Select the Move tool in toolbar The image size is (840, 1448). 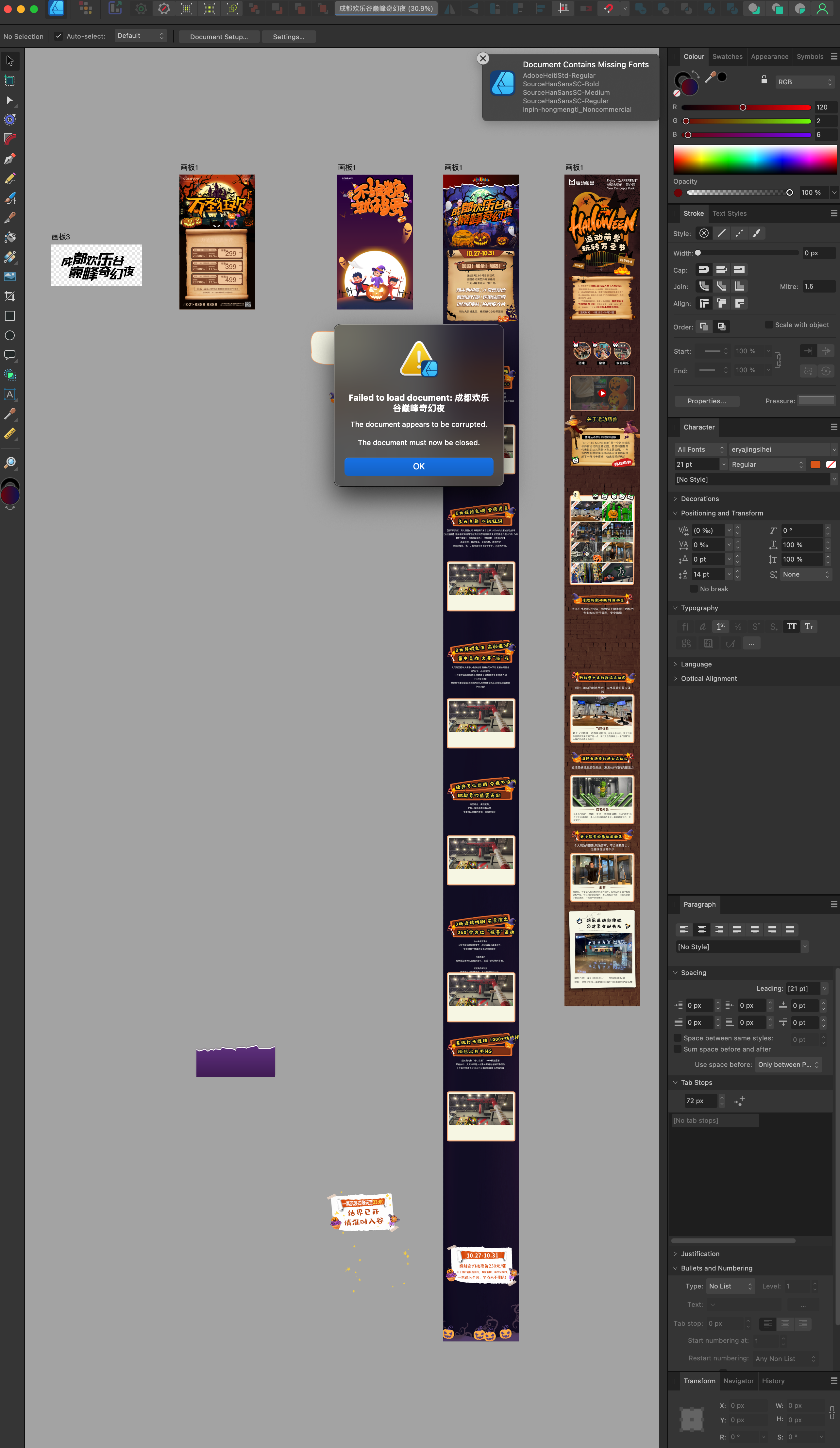click(x=10, y=61)
